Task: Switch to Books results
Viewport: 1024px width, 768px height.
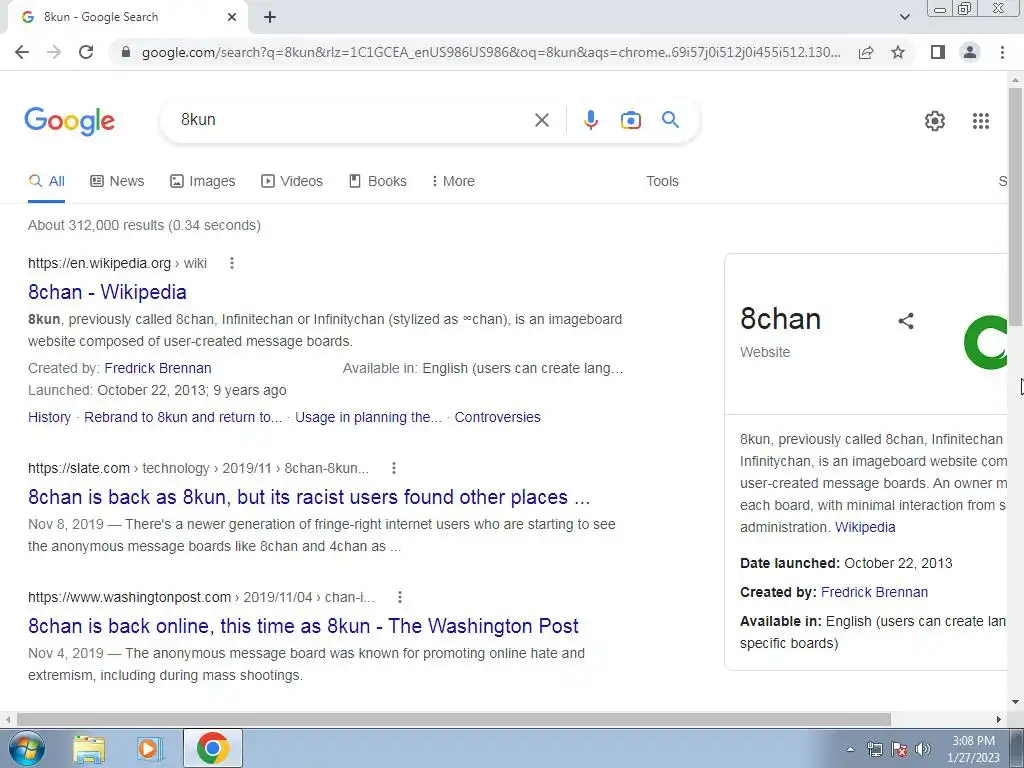Action: coord(377,181)
